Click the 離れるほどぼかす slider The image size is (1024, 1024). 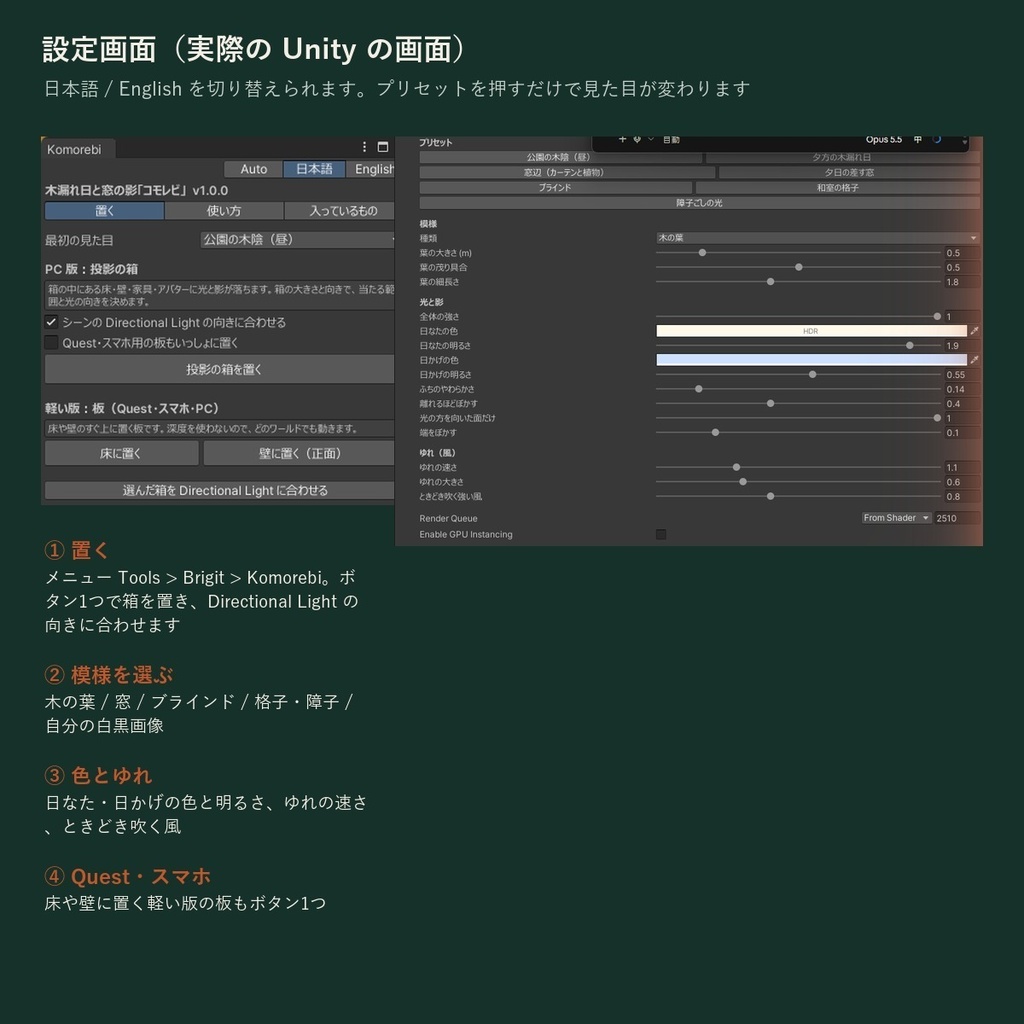point(798,404)
